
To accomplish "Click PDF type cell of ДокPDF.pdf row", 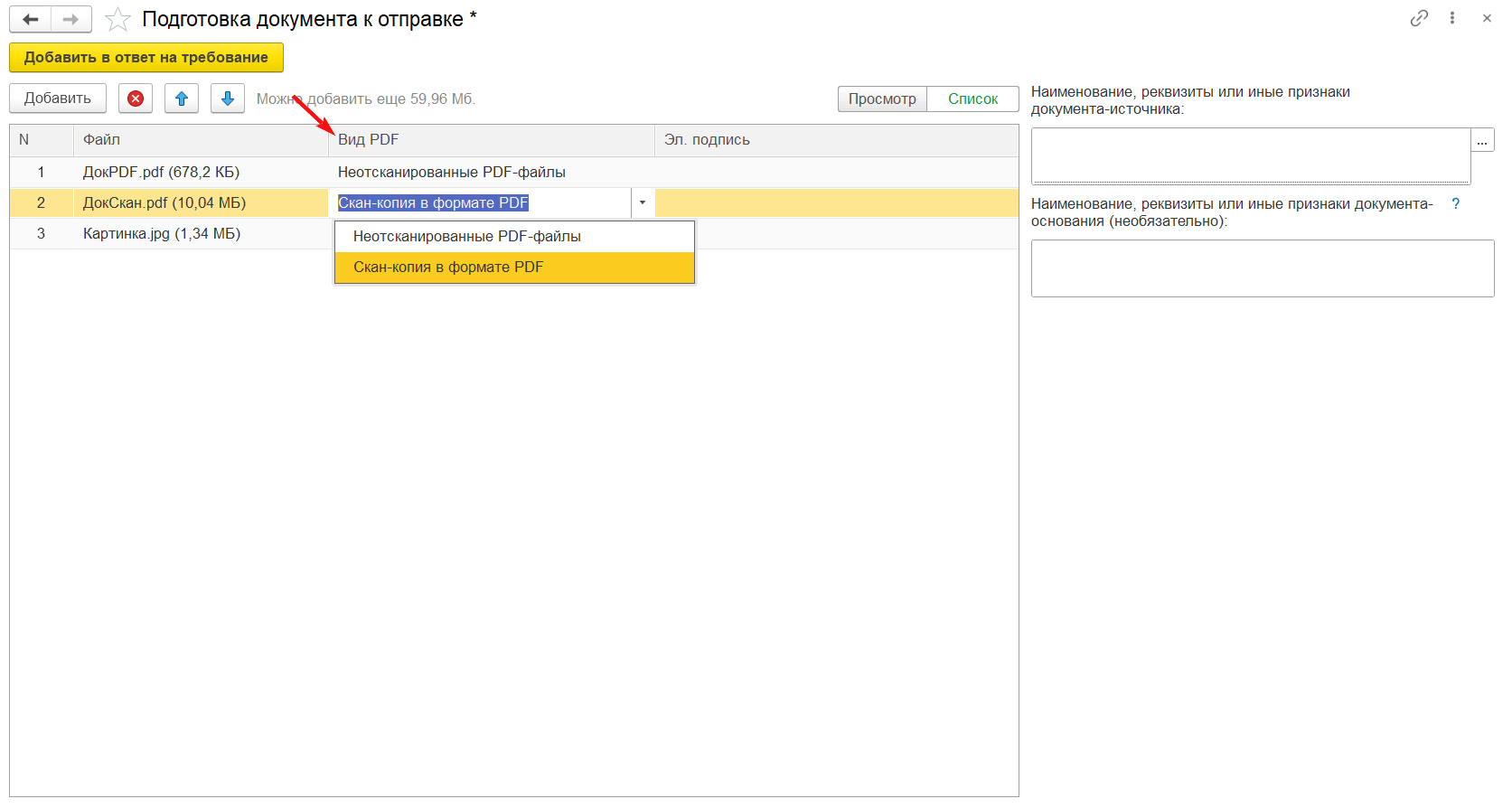I will click(x=491, y=173).
